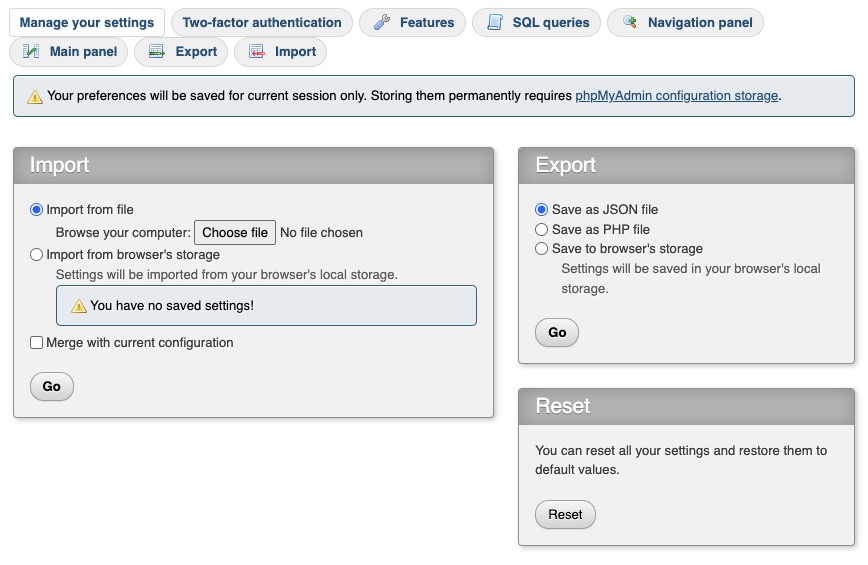Enable Merge with current configuration checkbox
Screen dimensions: 868x565
37,343
